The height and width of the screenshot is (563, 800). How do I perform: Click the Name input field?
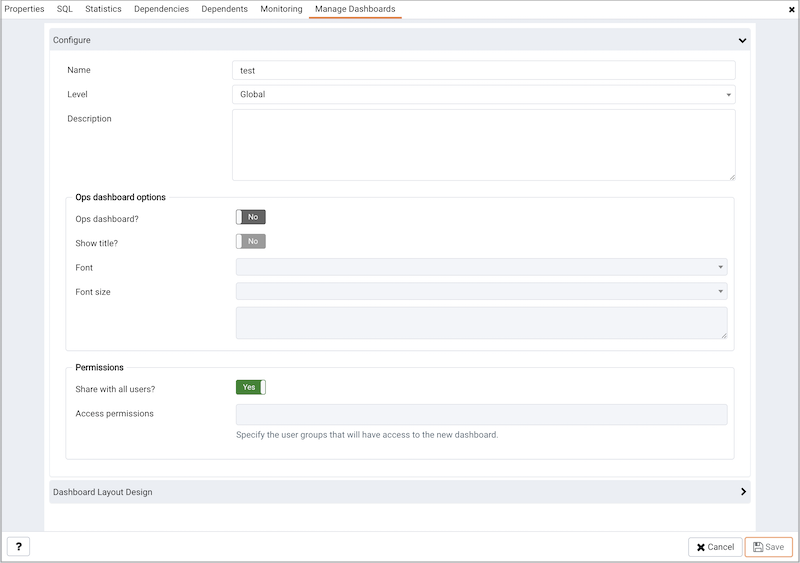coord(484,70)
